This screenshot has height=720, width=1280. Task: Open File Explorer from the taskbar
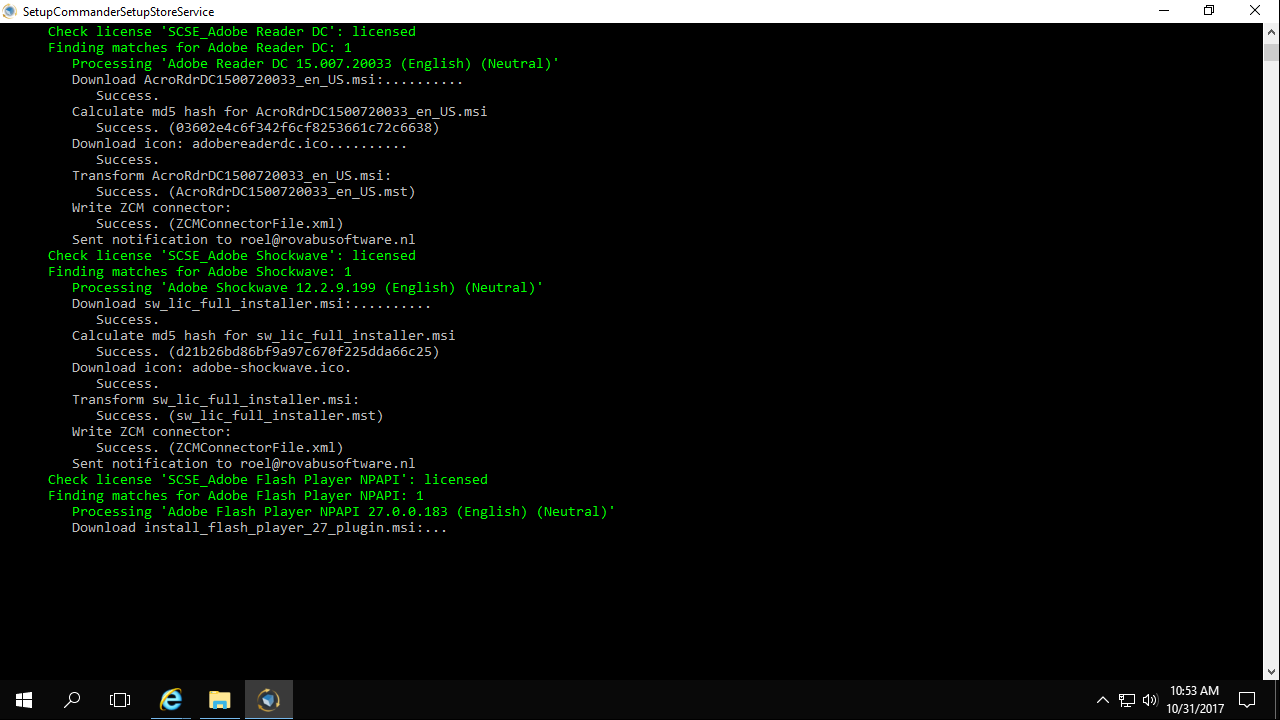coord(220,700)
